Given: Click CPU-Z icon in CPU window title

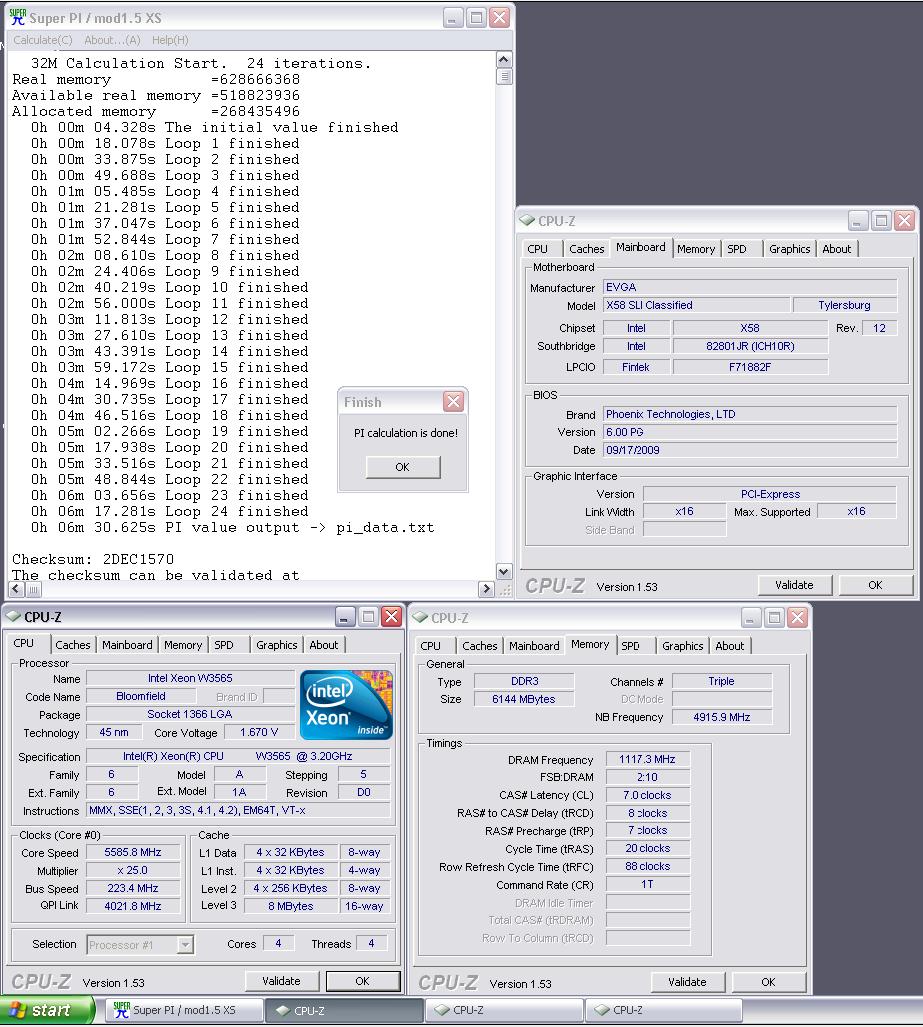Looking at the screenshot, I should tap(13, 616).
